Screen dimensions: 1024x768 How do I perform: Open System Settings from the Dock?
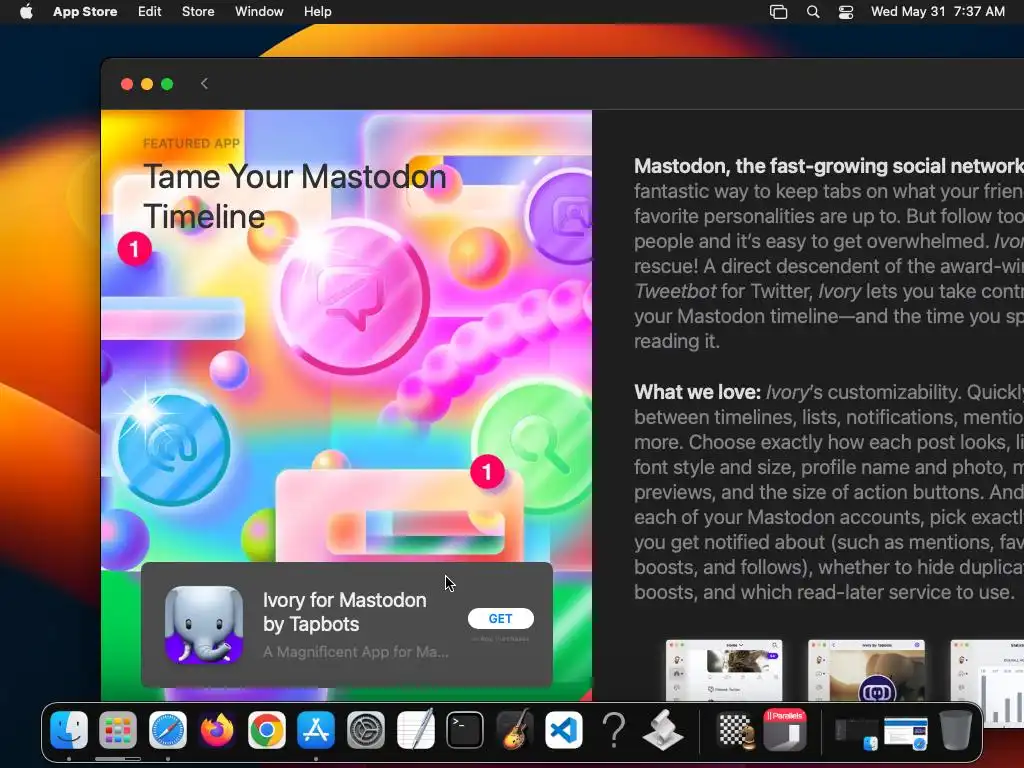(x=366, y=729)
